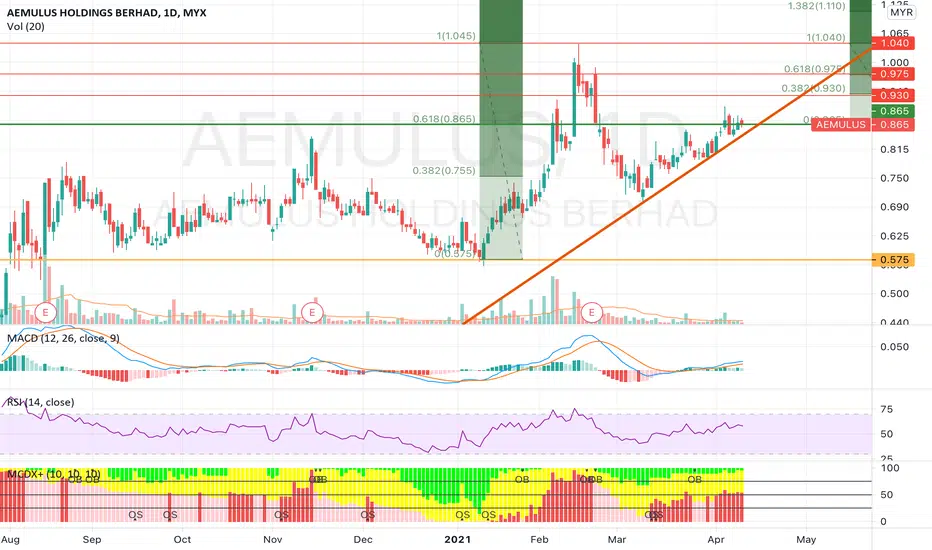
Task: Click the 0.500 price axis value
Action: 895,294
